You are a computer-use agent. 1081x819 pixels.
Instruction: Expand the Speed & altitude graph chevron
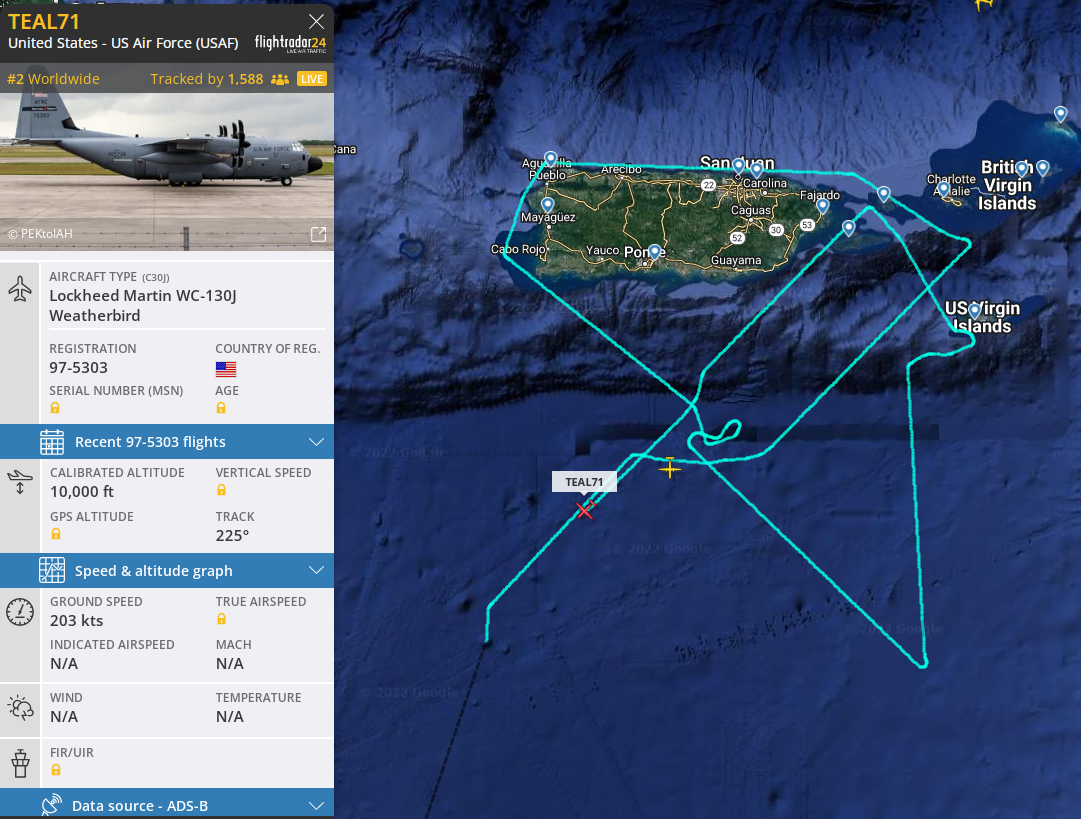316,571
